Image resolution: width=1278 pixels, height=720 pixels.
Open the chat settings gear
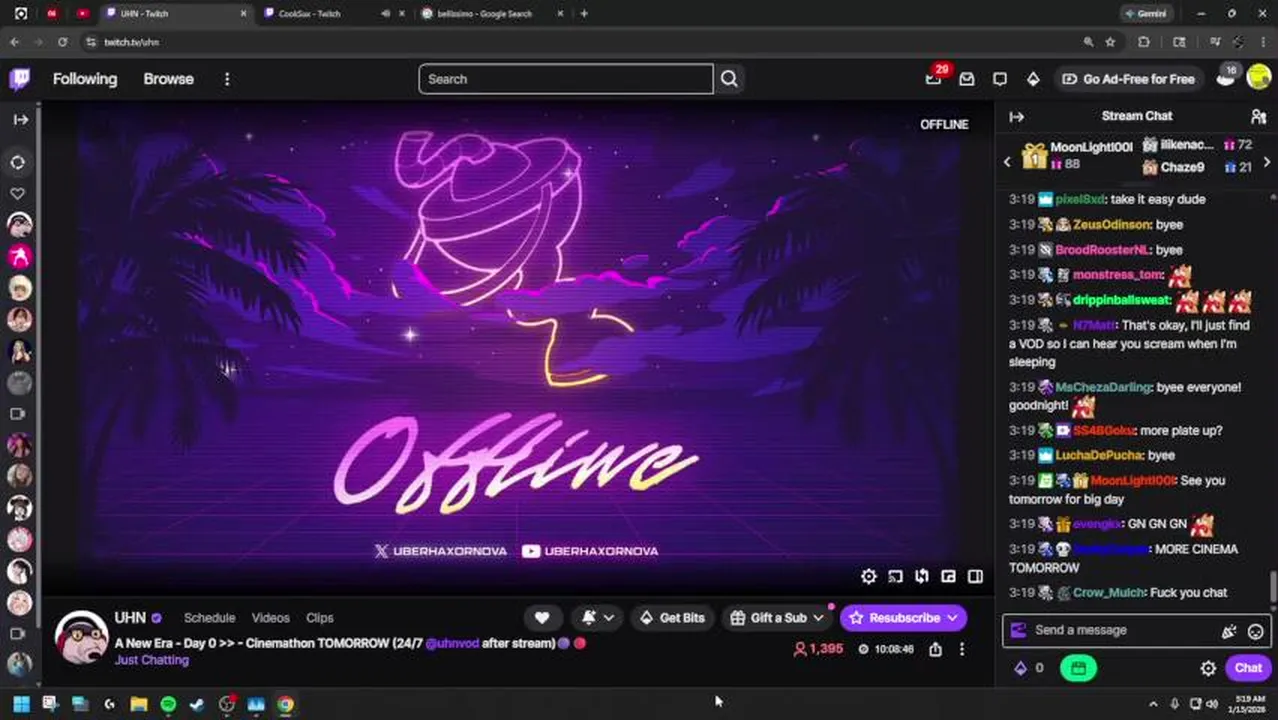point(1208,668)
